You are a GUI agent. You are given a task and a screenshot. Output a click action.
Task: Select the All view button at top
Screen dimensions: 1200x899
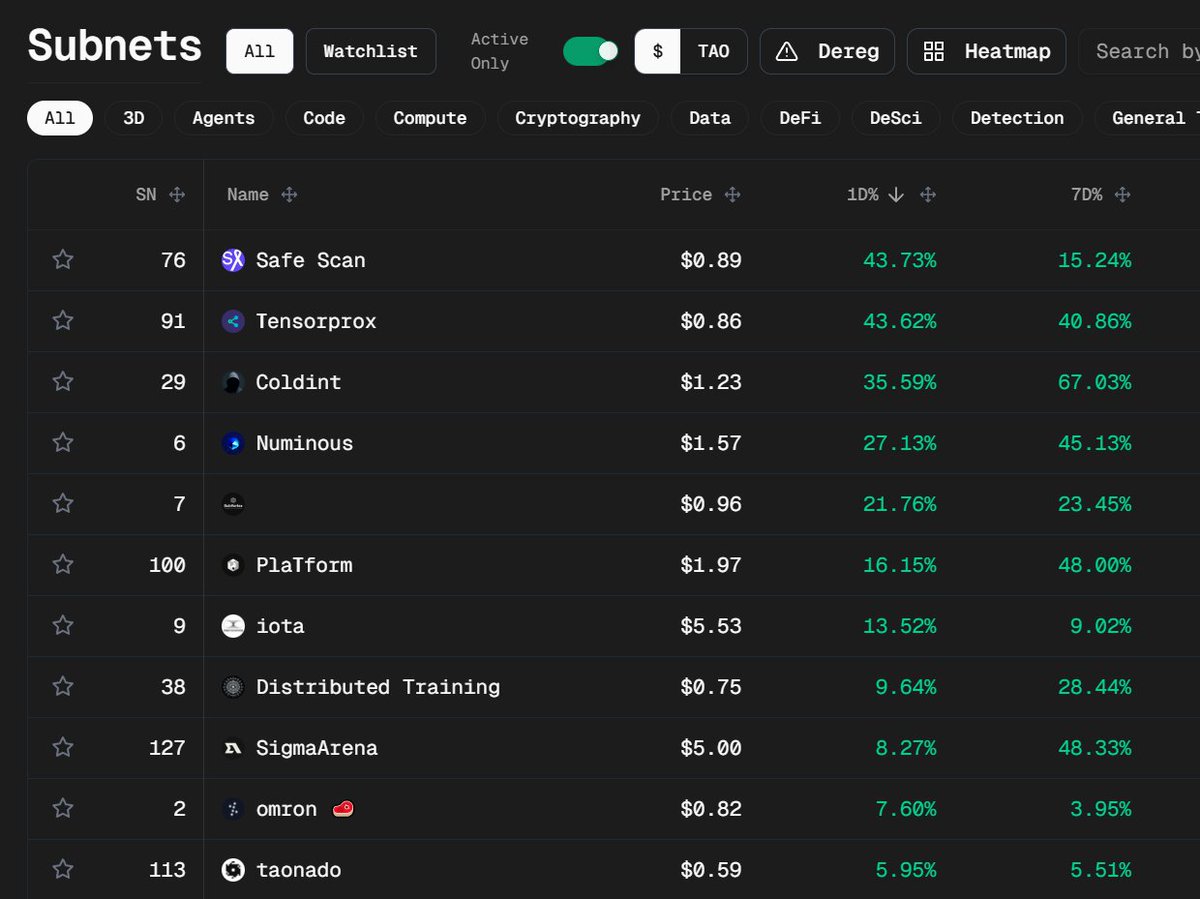point(259,51)
